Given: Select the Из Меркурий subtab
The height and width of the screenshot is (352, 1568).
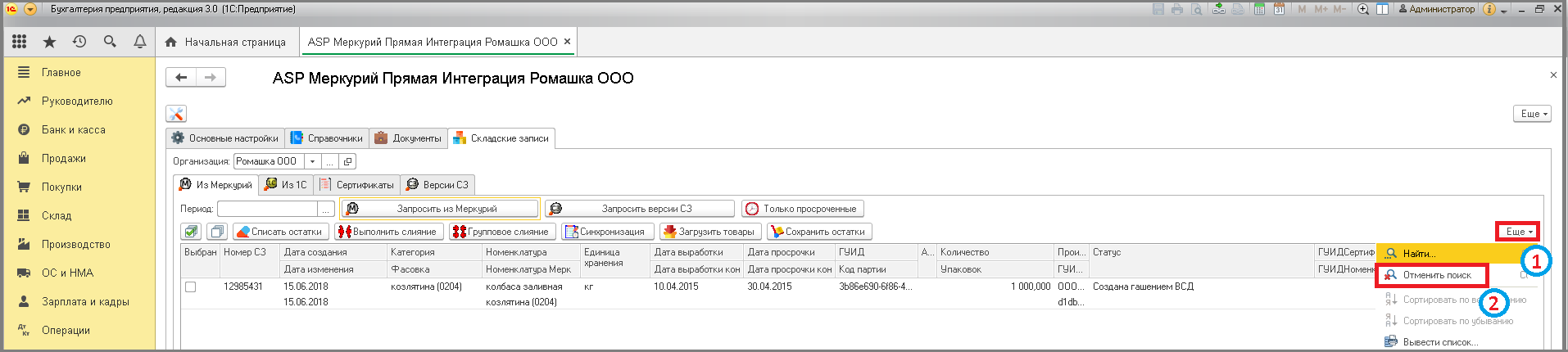Looking at the screenshot, I should tap(216, 184).
